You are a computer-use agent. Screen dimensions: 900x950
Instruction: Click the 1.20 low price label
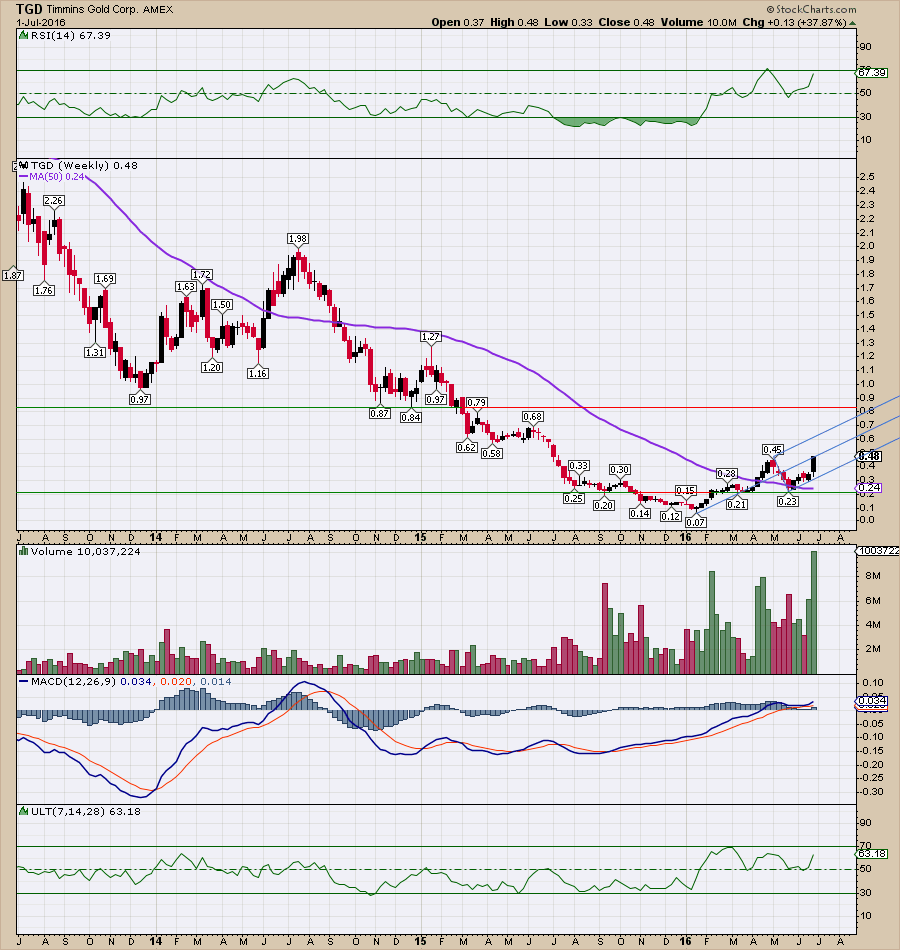(x=212, y=367)
